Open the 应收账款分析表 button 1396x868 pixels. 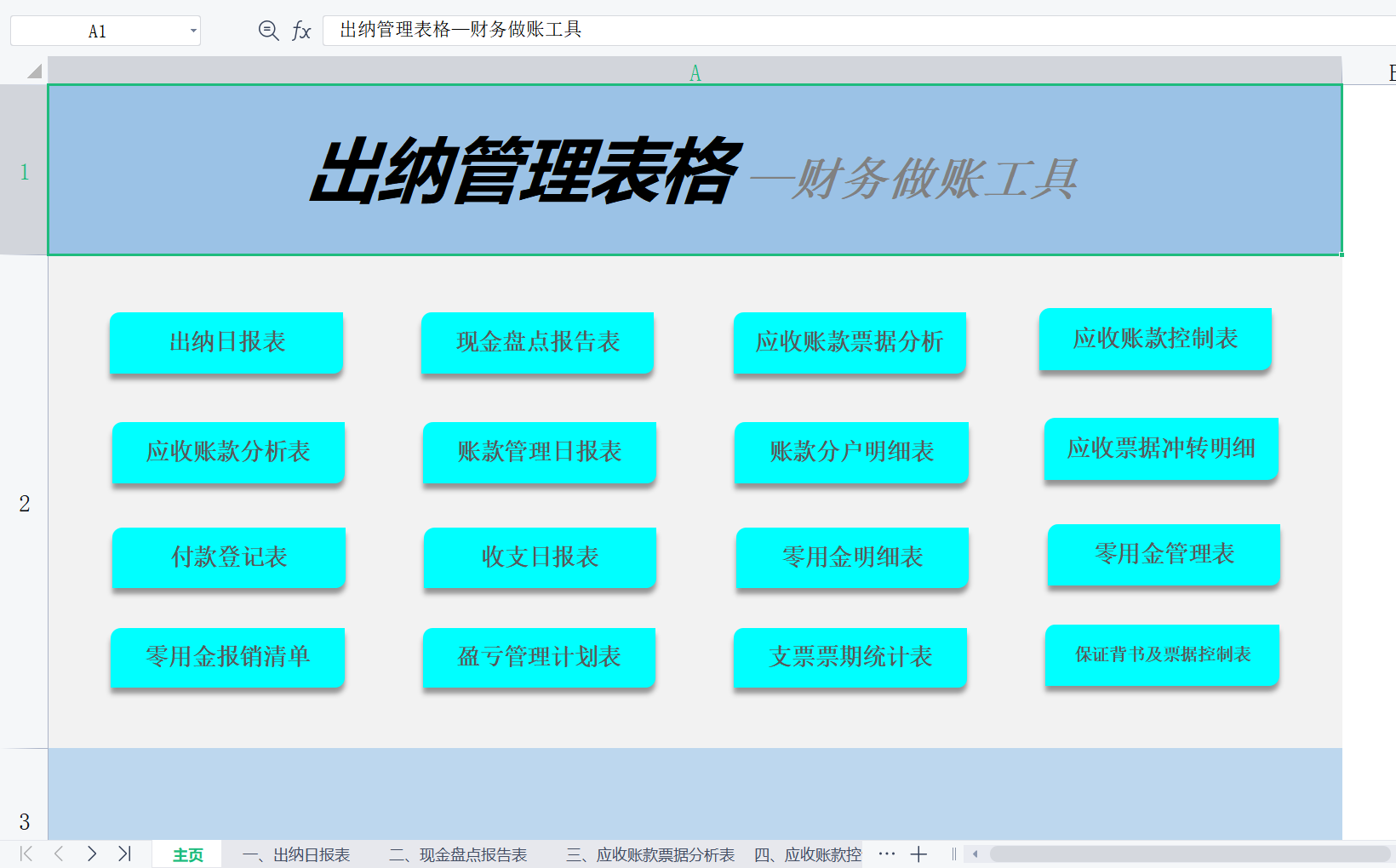228,452
